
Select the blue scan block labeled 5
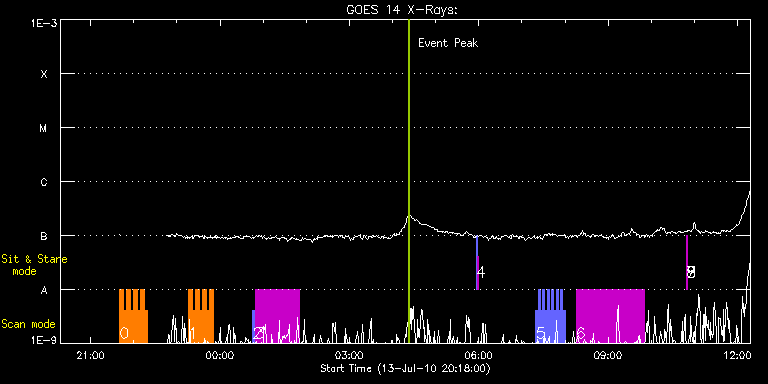pyautogui.click(x=551, y=316)
